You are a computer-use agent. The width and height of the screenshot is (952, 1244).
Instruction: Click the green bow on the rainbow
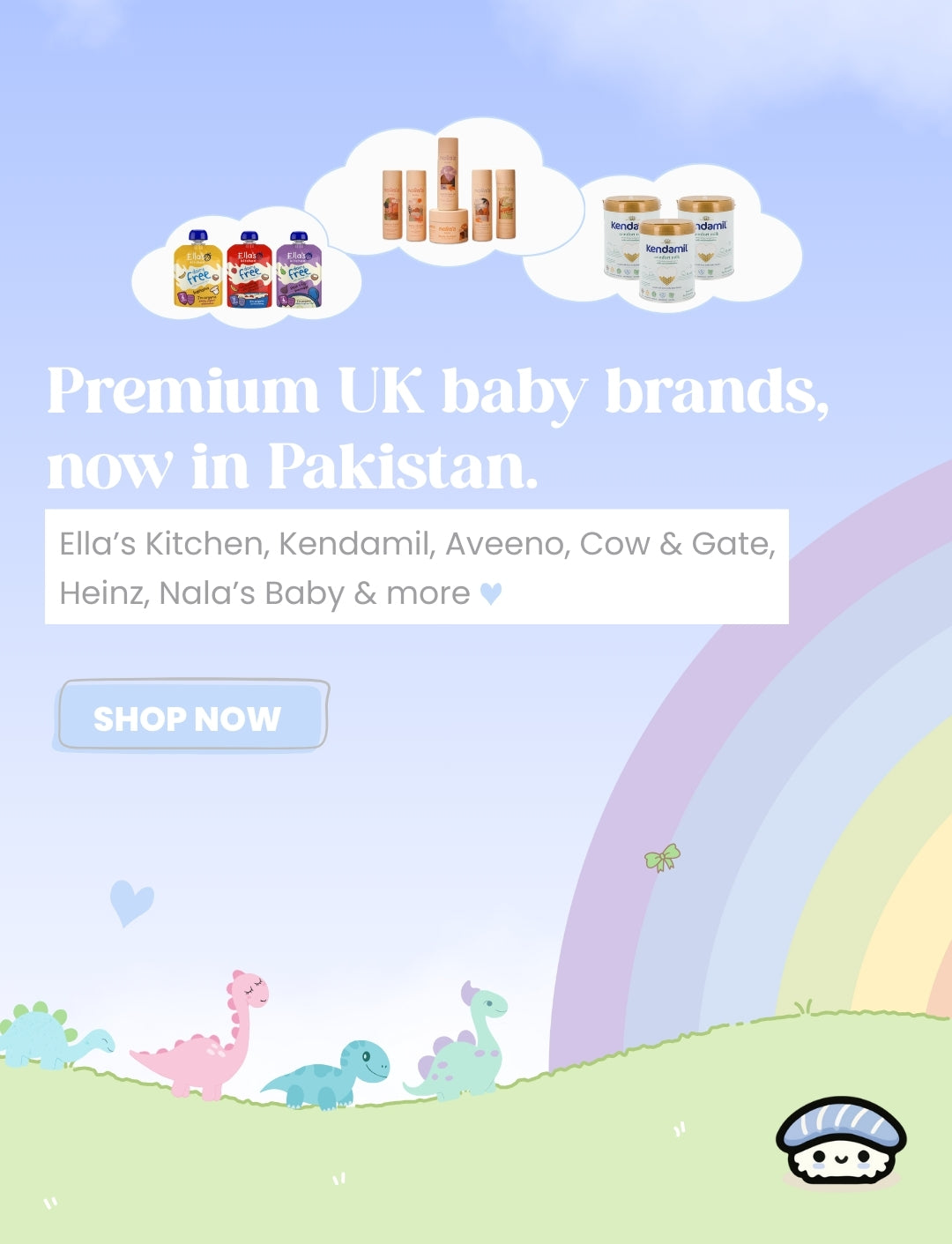(662, 857)
